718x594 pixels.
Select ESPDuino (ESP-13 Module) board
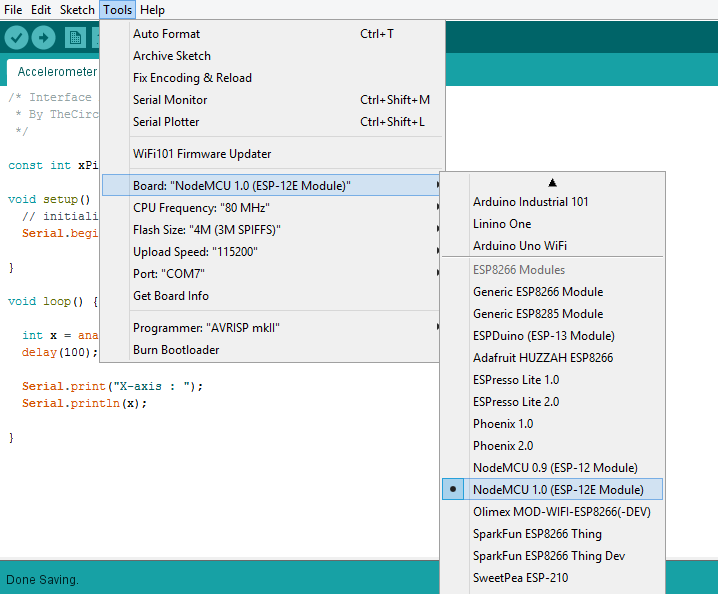[x=552, y=336]
